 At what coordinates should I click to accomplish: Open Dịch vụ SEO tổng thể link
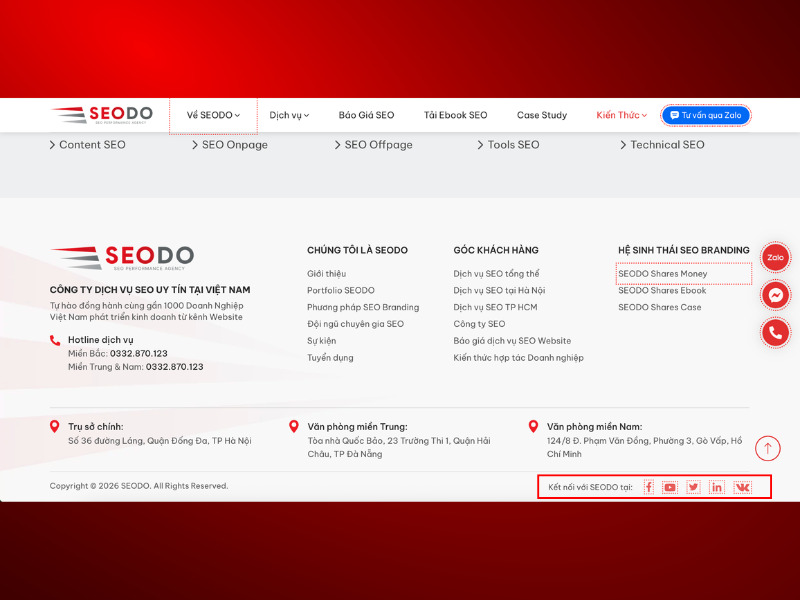click(496, 274)
